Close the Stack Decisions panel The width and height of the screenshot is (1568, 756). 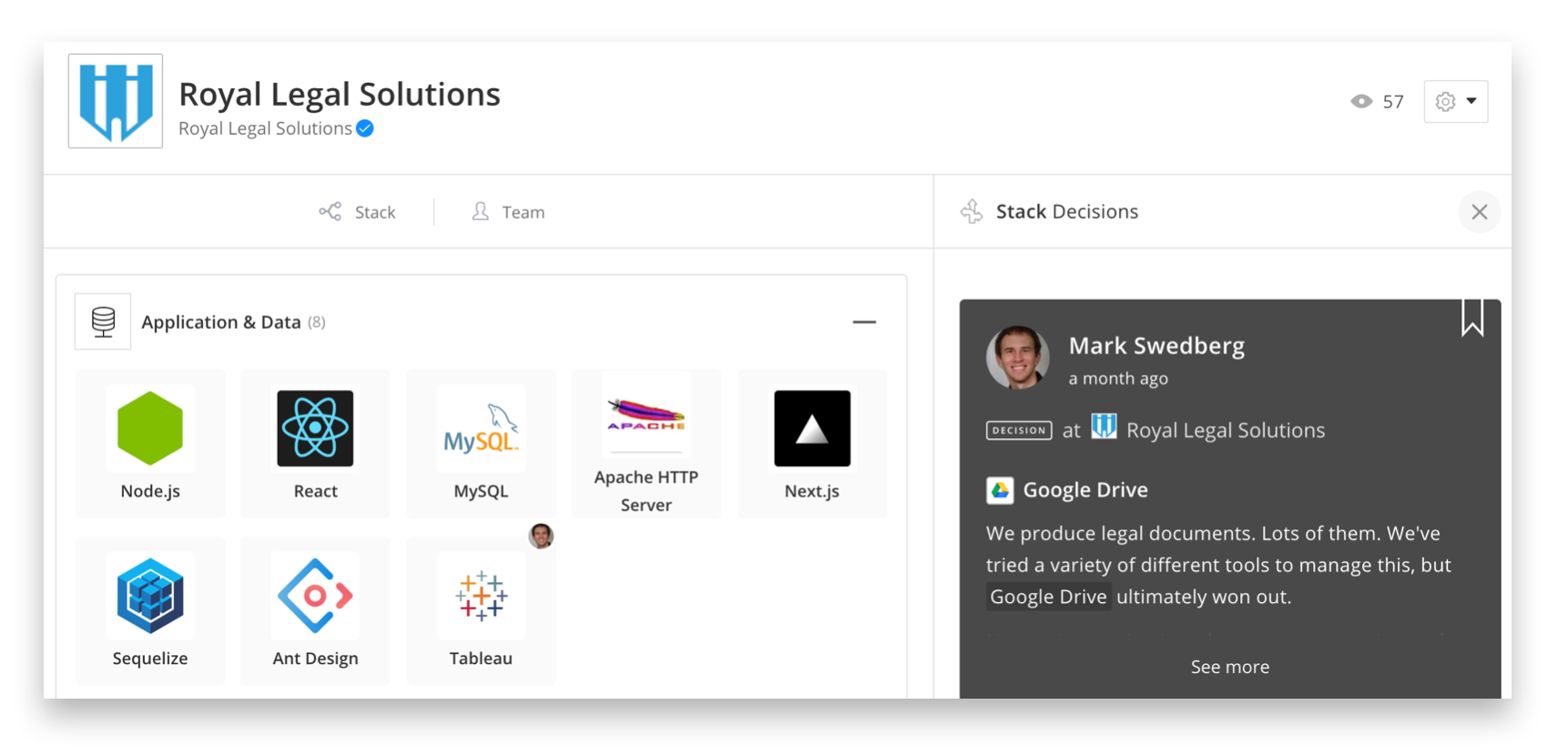tap(1480, 212)
